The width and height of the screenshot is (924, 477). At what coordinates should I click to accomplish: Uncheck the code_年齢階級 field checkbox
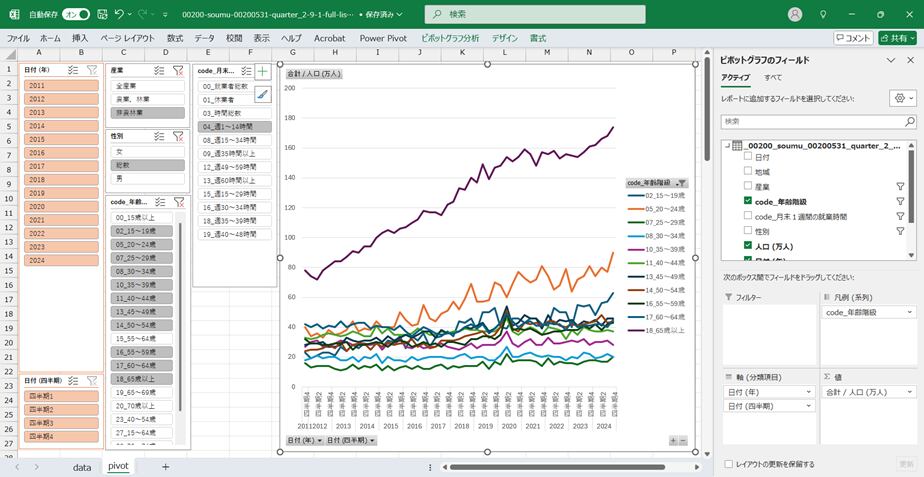[748, 201]
